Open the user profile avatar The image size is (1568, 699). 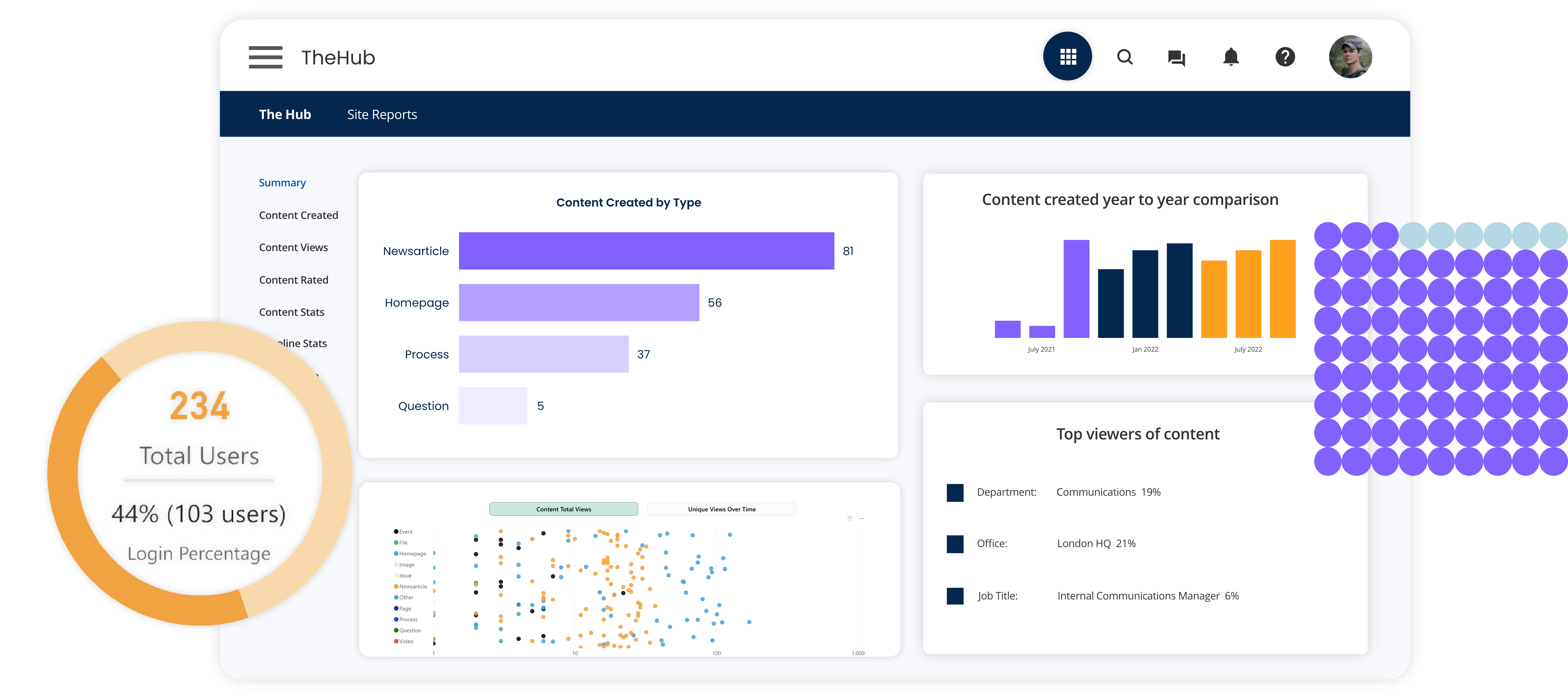click(1349, 57)
